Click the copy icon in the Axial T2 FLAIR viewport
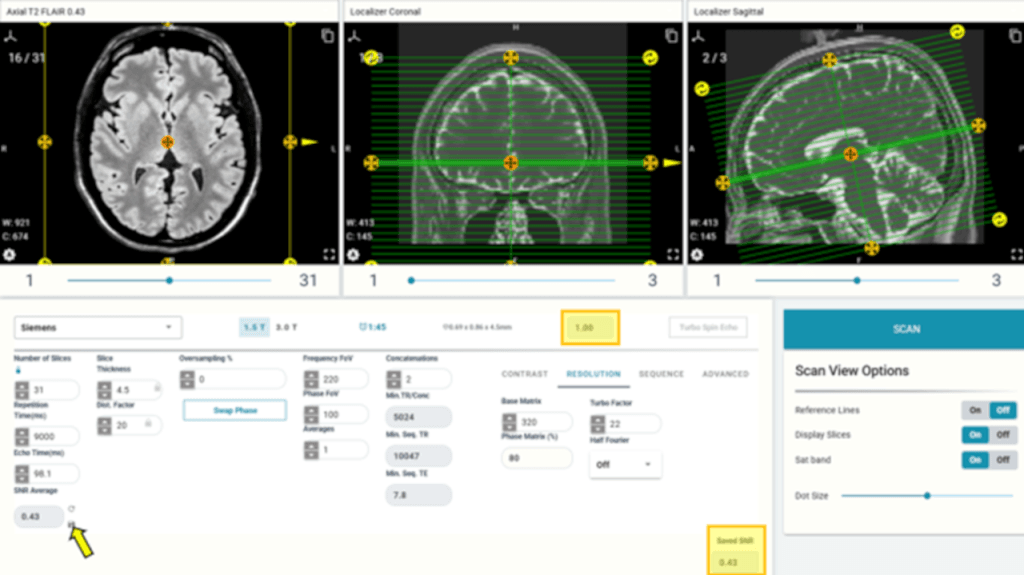The height and width of the screenshot is (575, 1024). tap(327, 36)
